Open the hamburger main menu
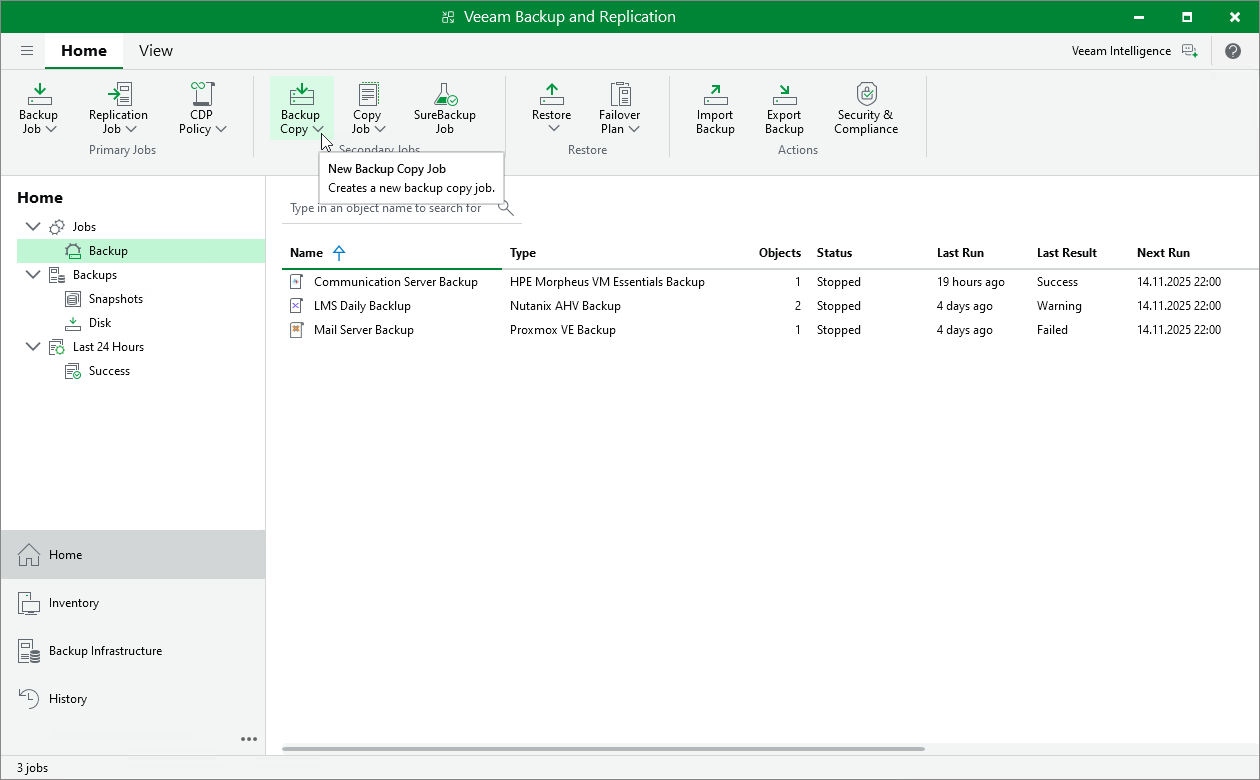The image size is (1260, 780). 27,51
